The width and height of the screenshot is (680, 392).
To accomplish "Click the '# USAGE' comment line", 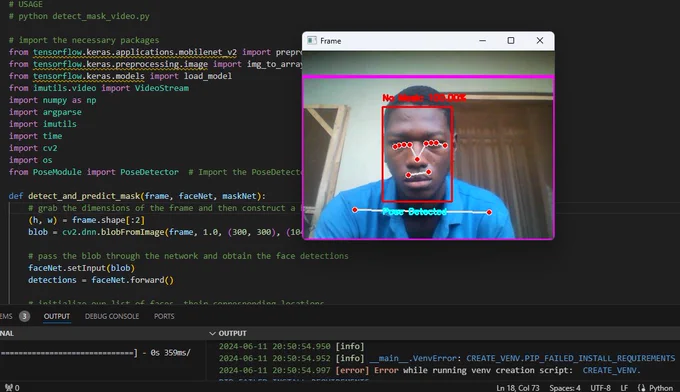I will pos(26,4).
